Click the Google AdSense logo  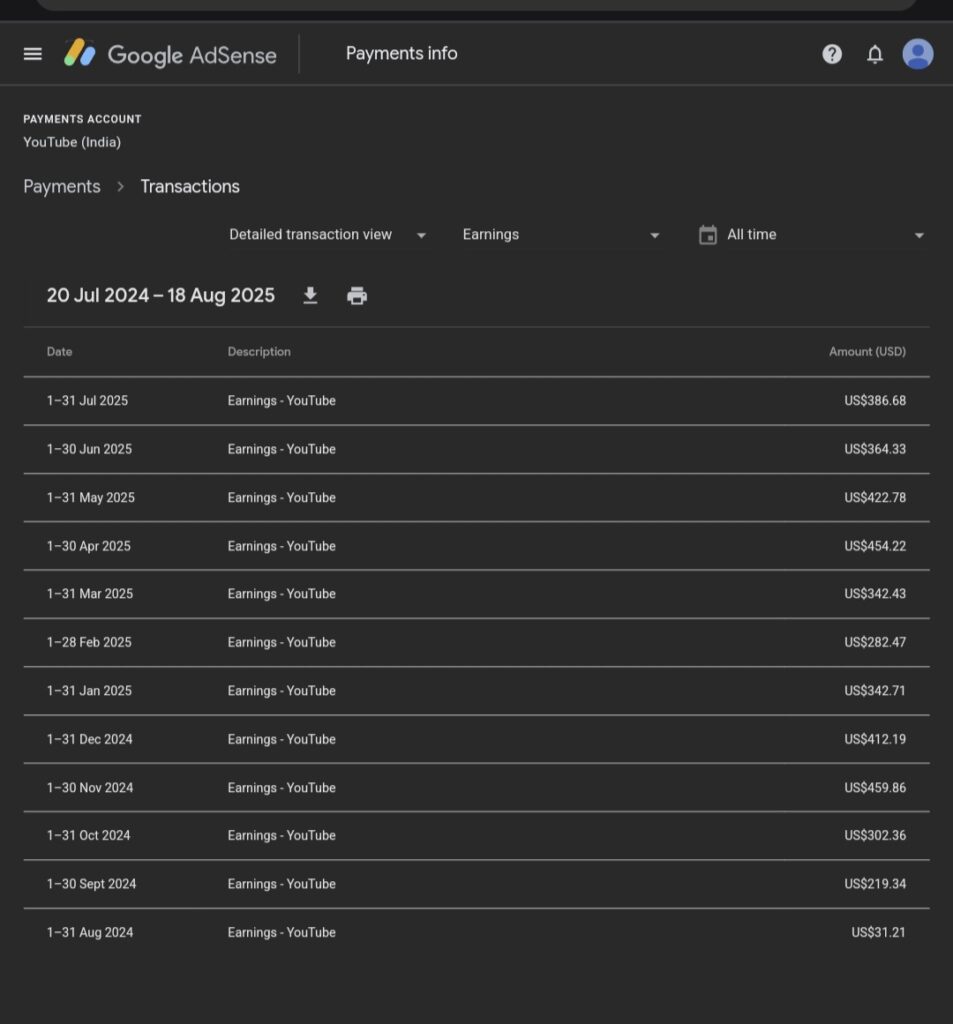(171, 54)
